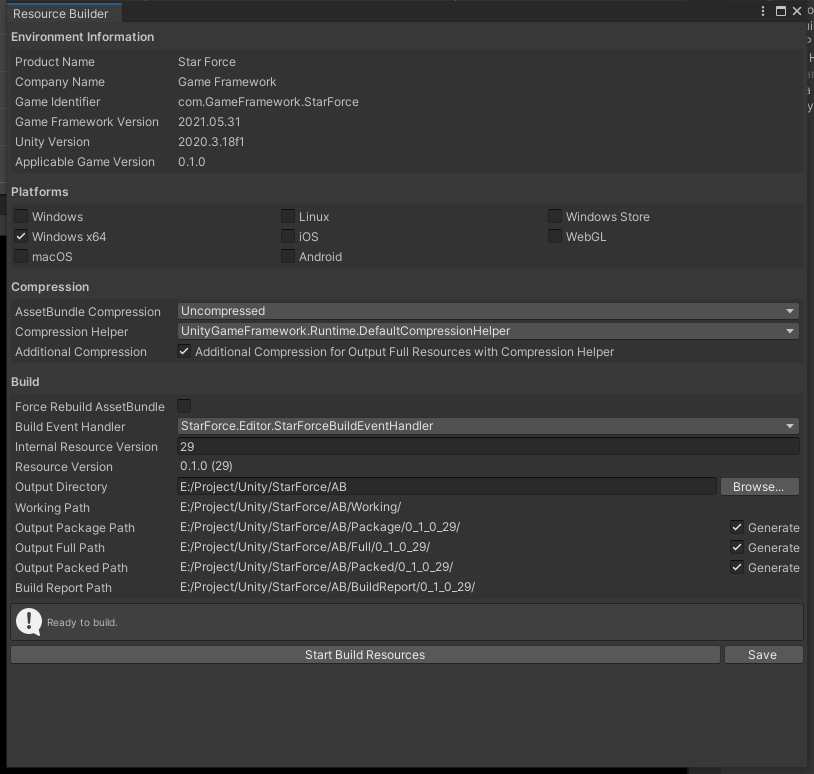Image resolution: width=814 pixels, height=774 pixels.
Task: Open the Resource Builder window options menu
Action: coord(763,11)
